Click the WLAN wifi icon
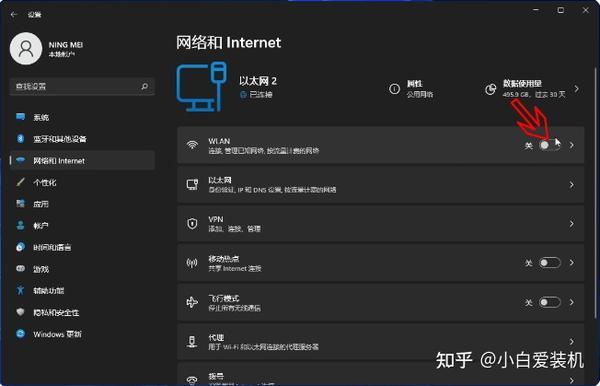This screenshot has width=600, height=386. pyautogui.click(x=192, y=145)
